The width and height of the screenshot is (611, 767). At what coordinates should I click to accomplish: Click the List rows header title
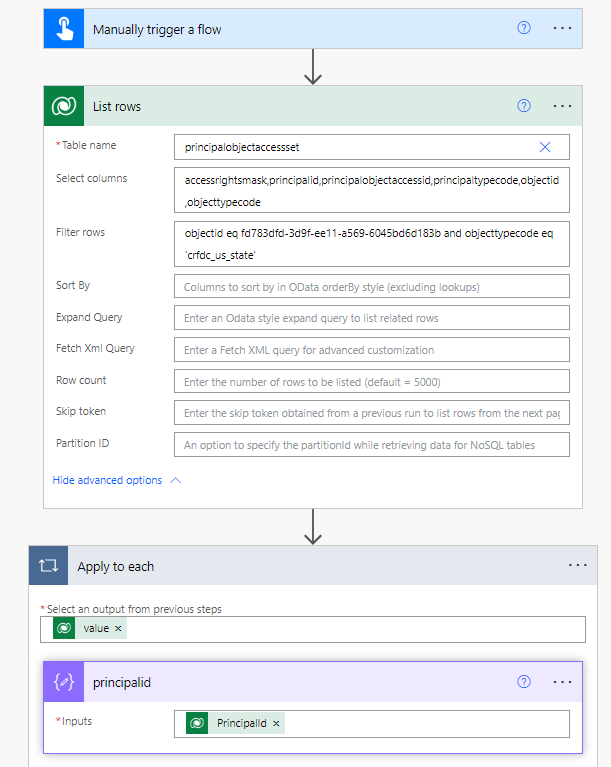117,107
